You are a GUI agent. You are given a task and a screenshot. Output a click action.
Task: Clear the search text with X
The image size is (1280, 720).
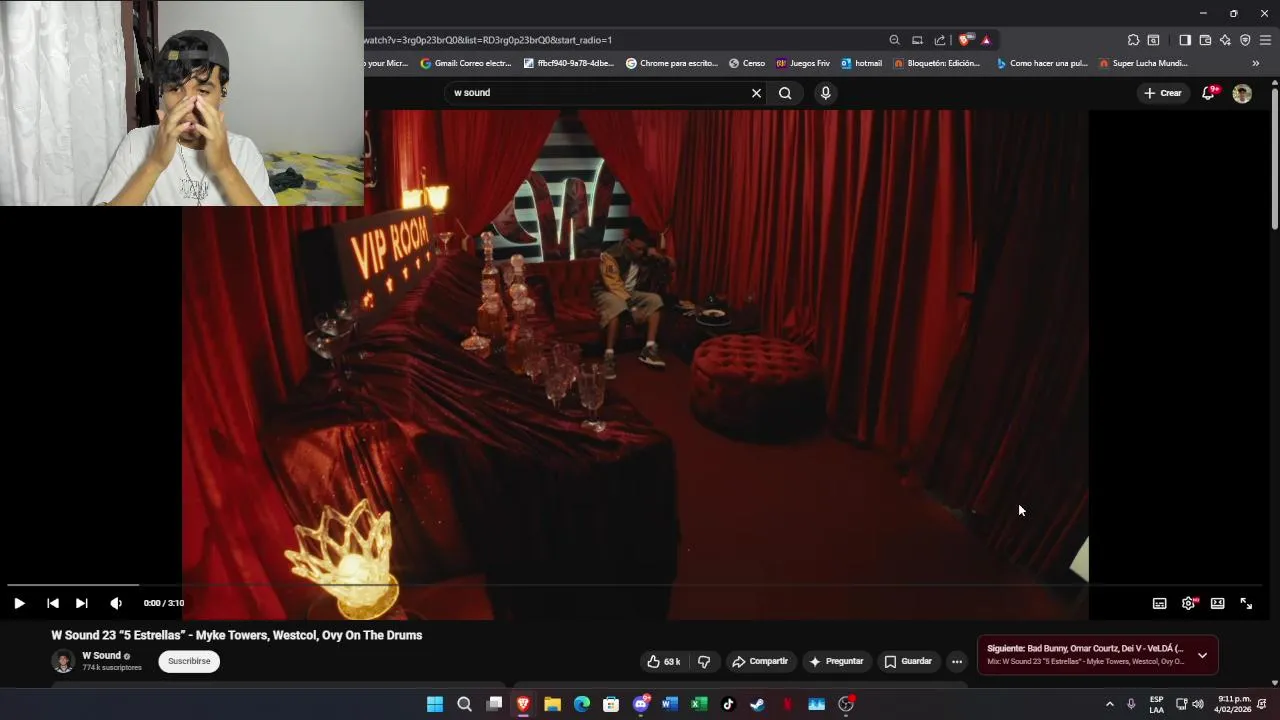tap(756, 93)
